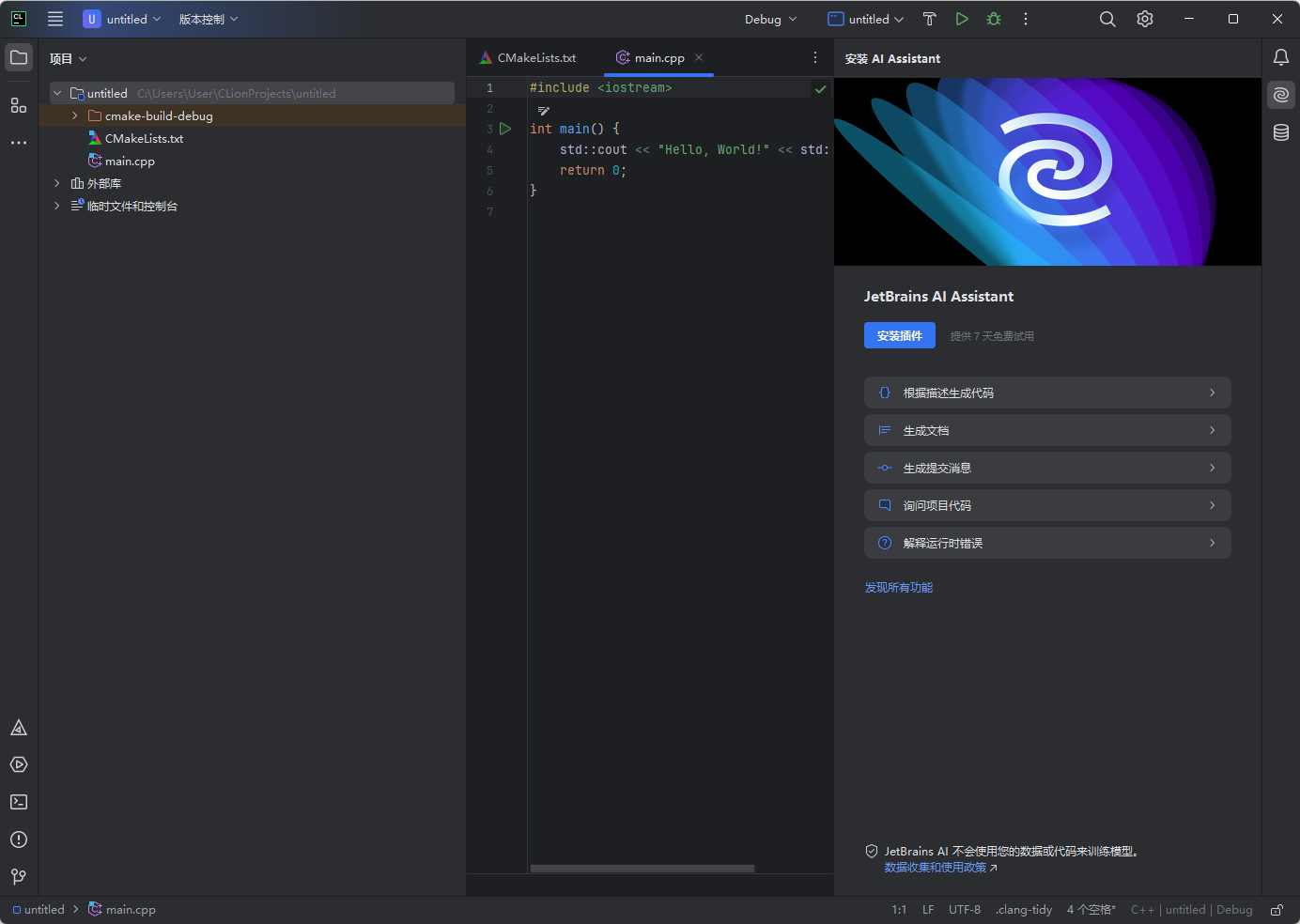
Task: Run the untitled configuration with the play icon
Action: coord(961,19)
